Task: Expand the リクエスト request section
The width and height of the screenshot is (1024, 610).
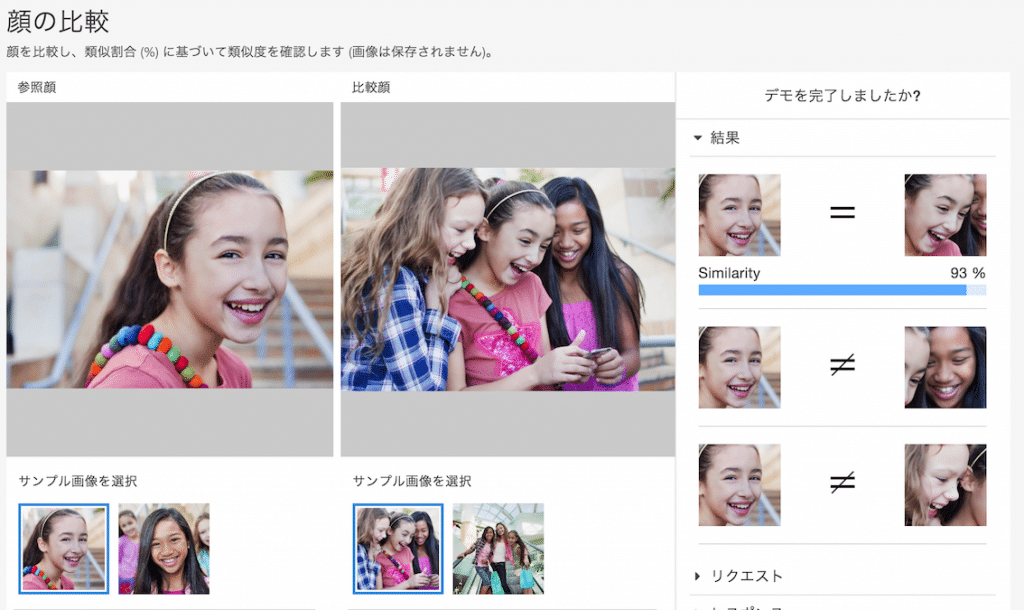Action: click(738, 576)
